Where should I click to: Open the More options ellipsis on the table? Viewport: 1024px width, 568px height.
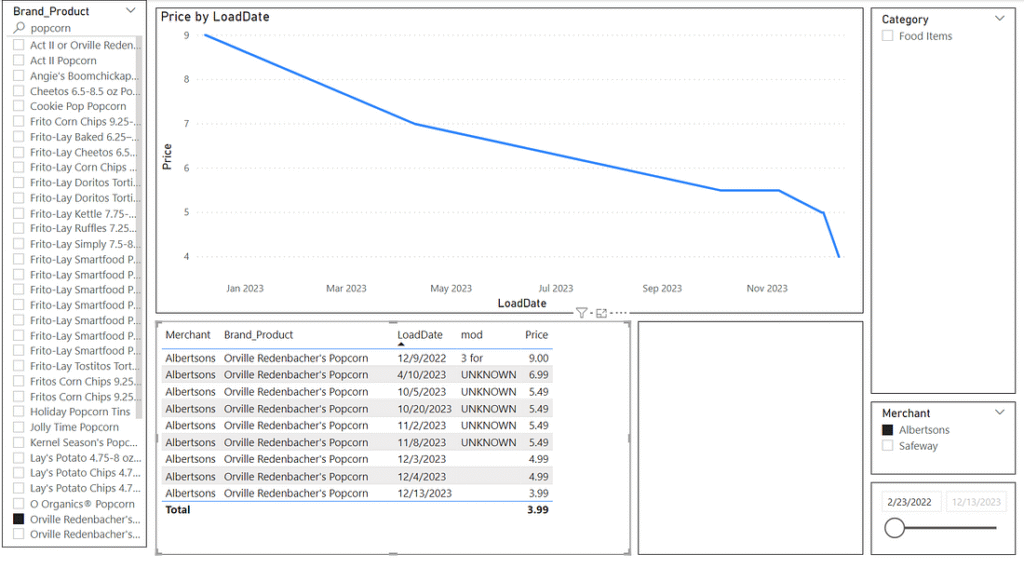(618, 313)
